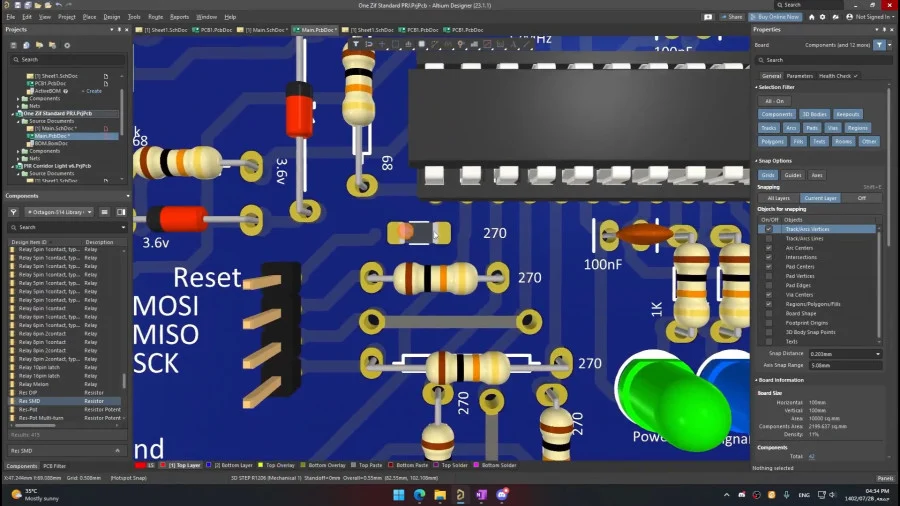Open the Octagon-514 Library dropdown
The height and width of the screenshot is (506, 900).
(x=60, y=212)
